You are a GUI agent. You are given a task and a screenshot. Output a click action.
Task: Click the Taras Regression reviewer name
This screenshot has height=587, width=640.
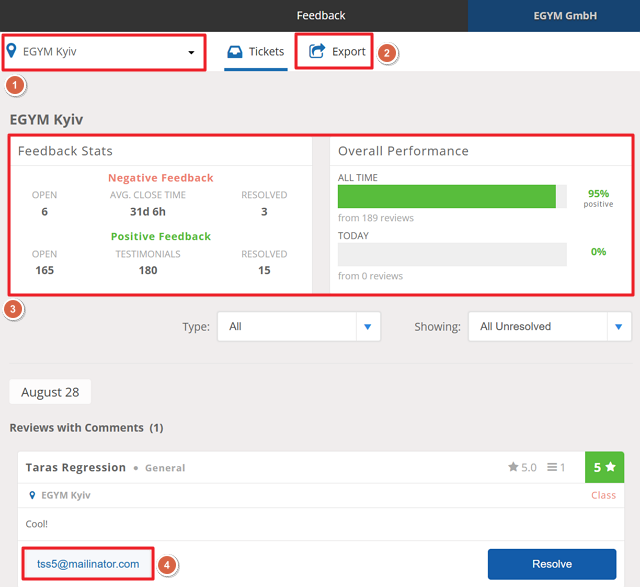75,467
